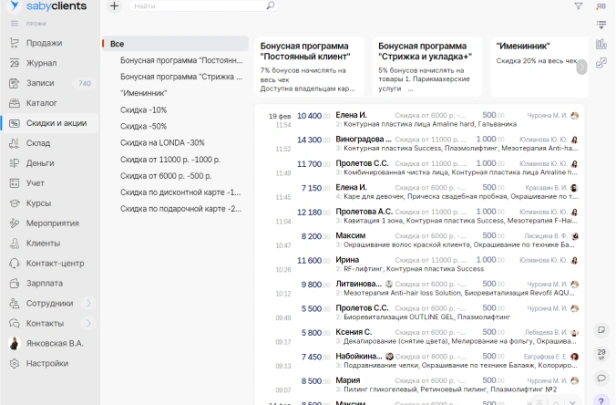The width and height of the screenshot is (616, 405).
Task: Show more promo cards with the right arrow
Action: pyautogui.click(x=582, y=67)
